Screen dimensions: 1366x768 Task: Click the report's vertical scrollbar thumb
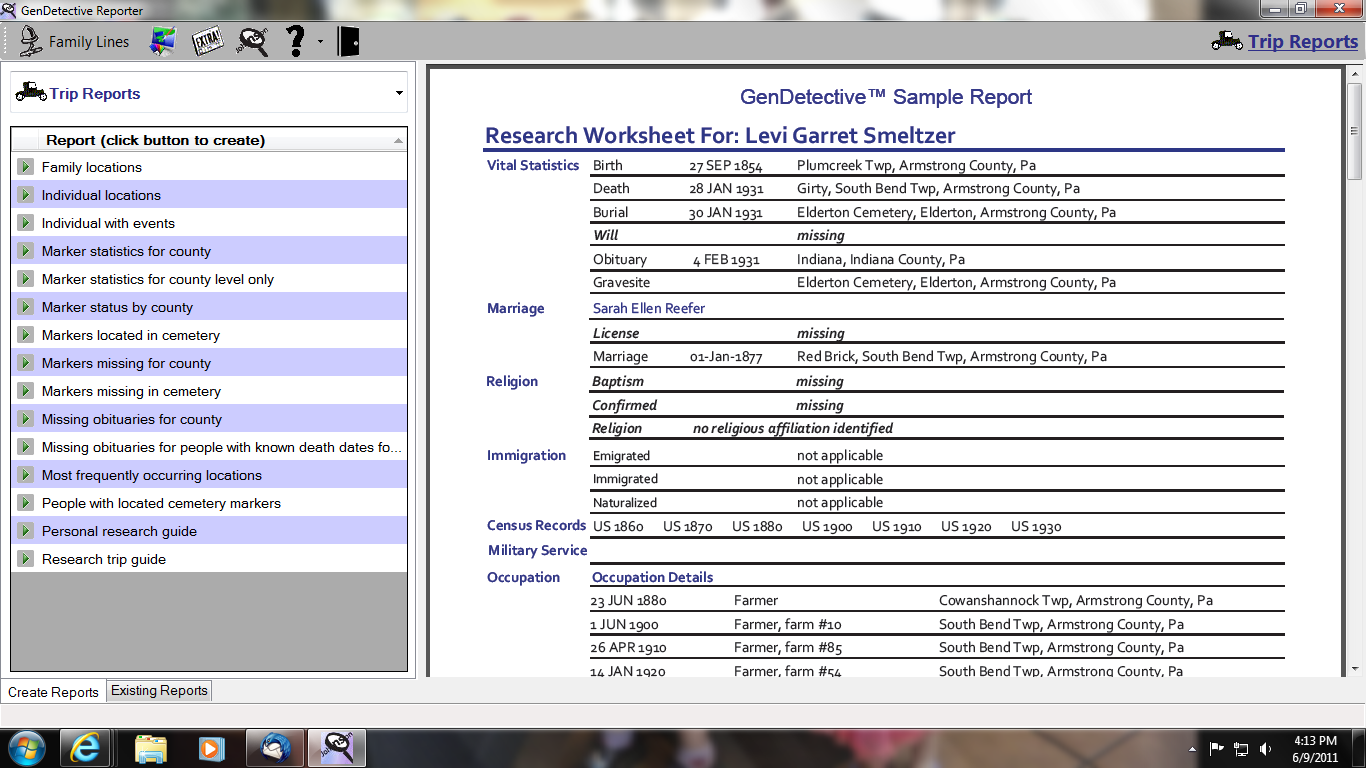tap(1355, 133)
